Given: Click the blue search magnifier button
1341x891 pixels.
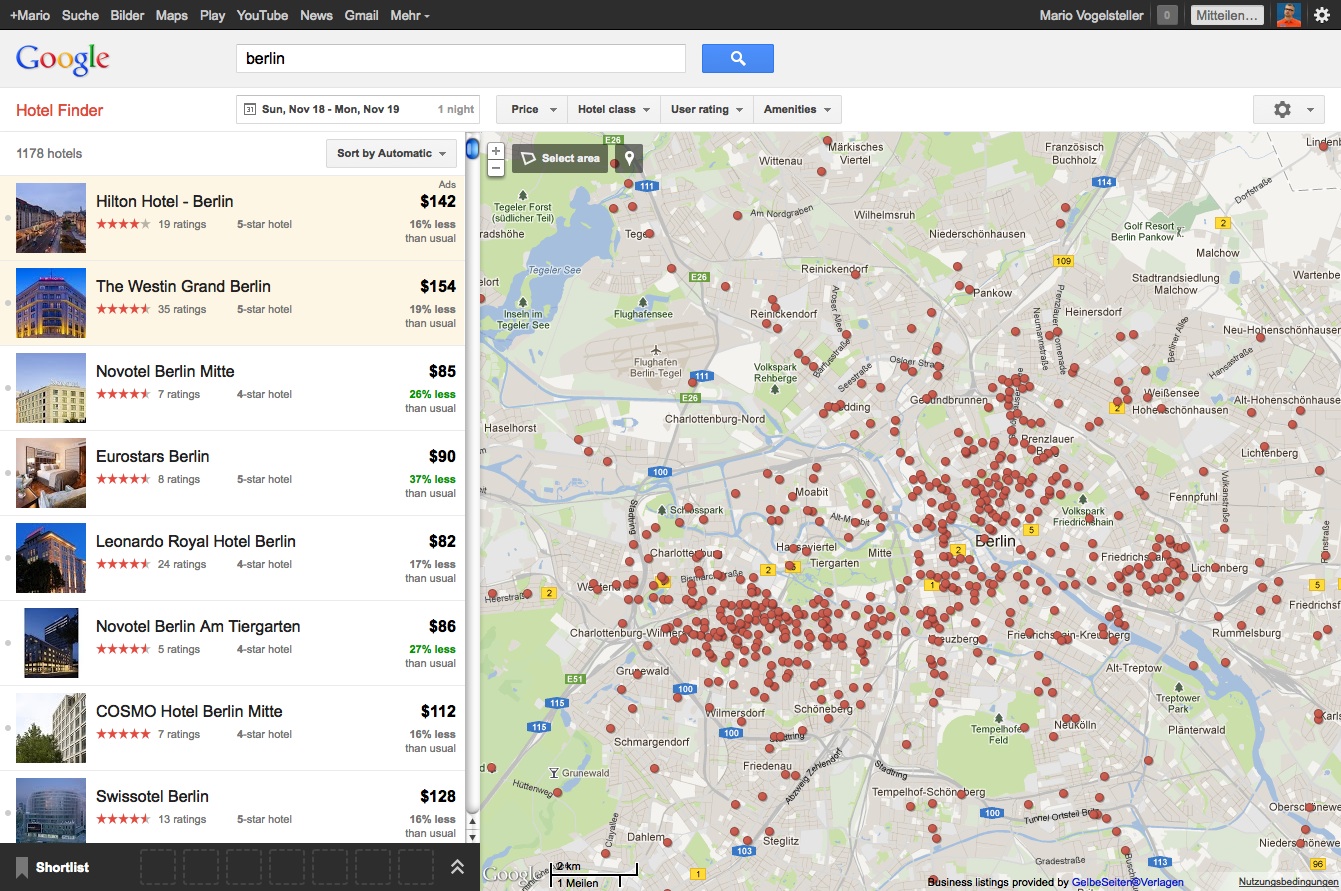Looking at the screenshot, I should pos(738,58).
